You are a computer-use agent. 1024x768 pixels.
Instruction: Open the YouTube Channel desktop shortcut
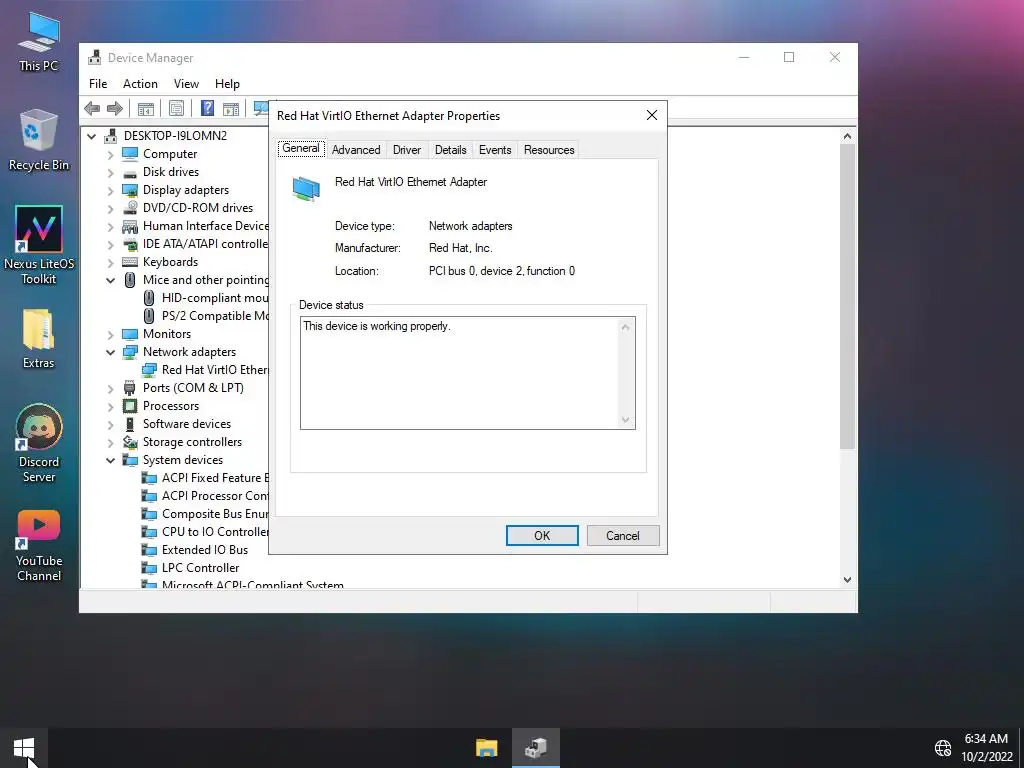coord(39,545)
